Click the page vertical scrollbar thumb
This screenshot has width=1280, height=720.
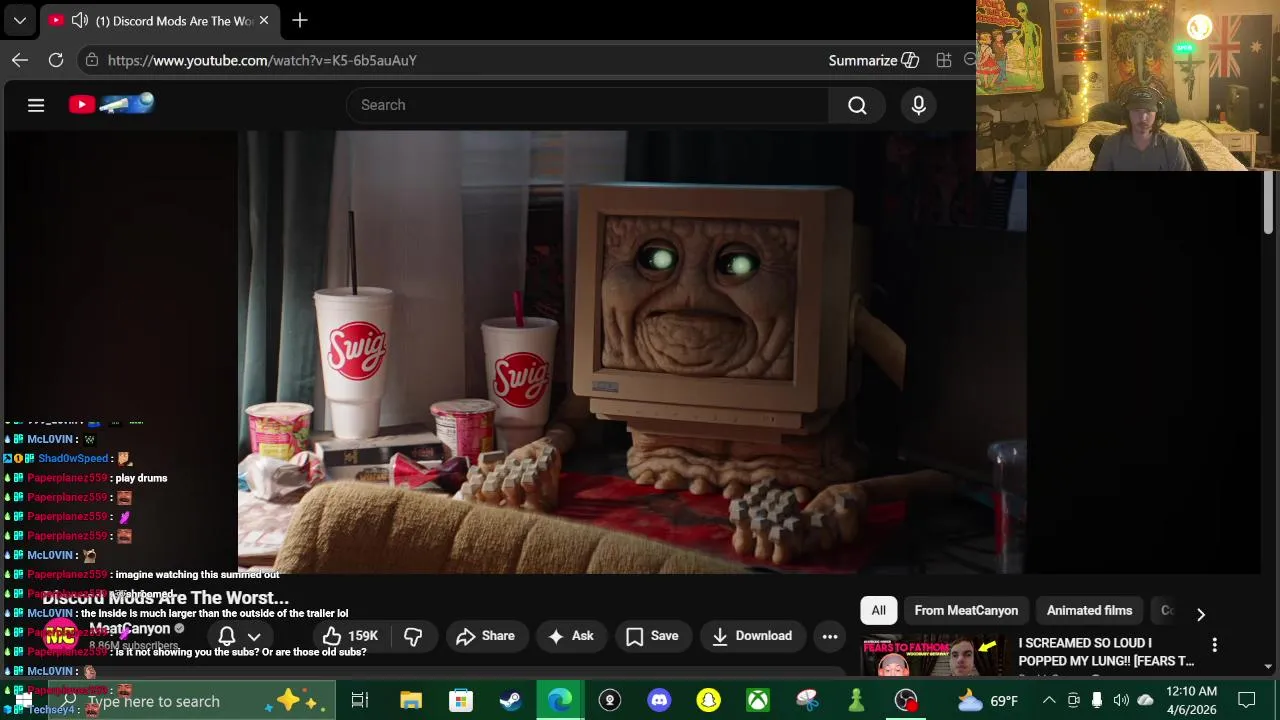click(x=1268, y=204)
